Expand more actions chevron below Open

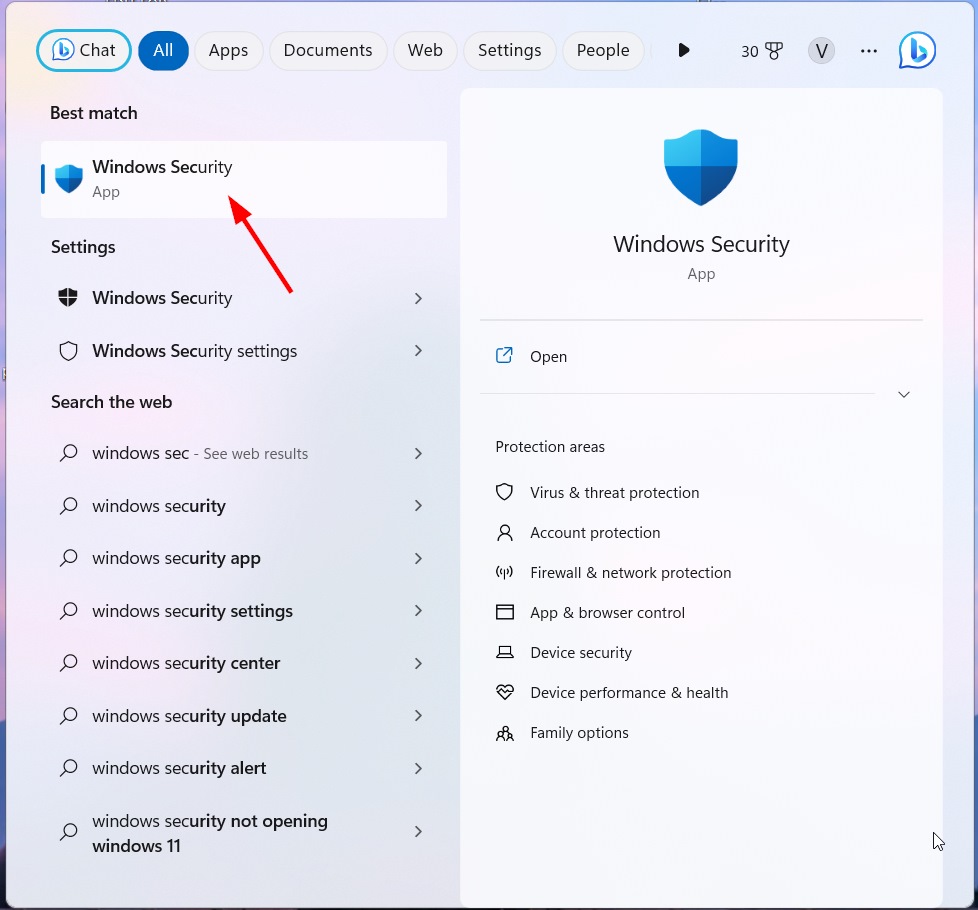(x=904, y=394)
